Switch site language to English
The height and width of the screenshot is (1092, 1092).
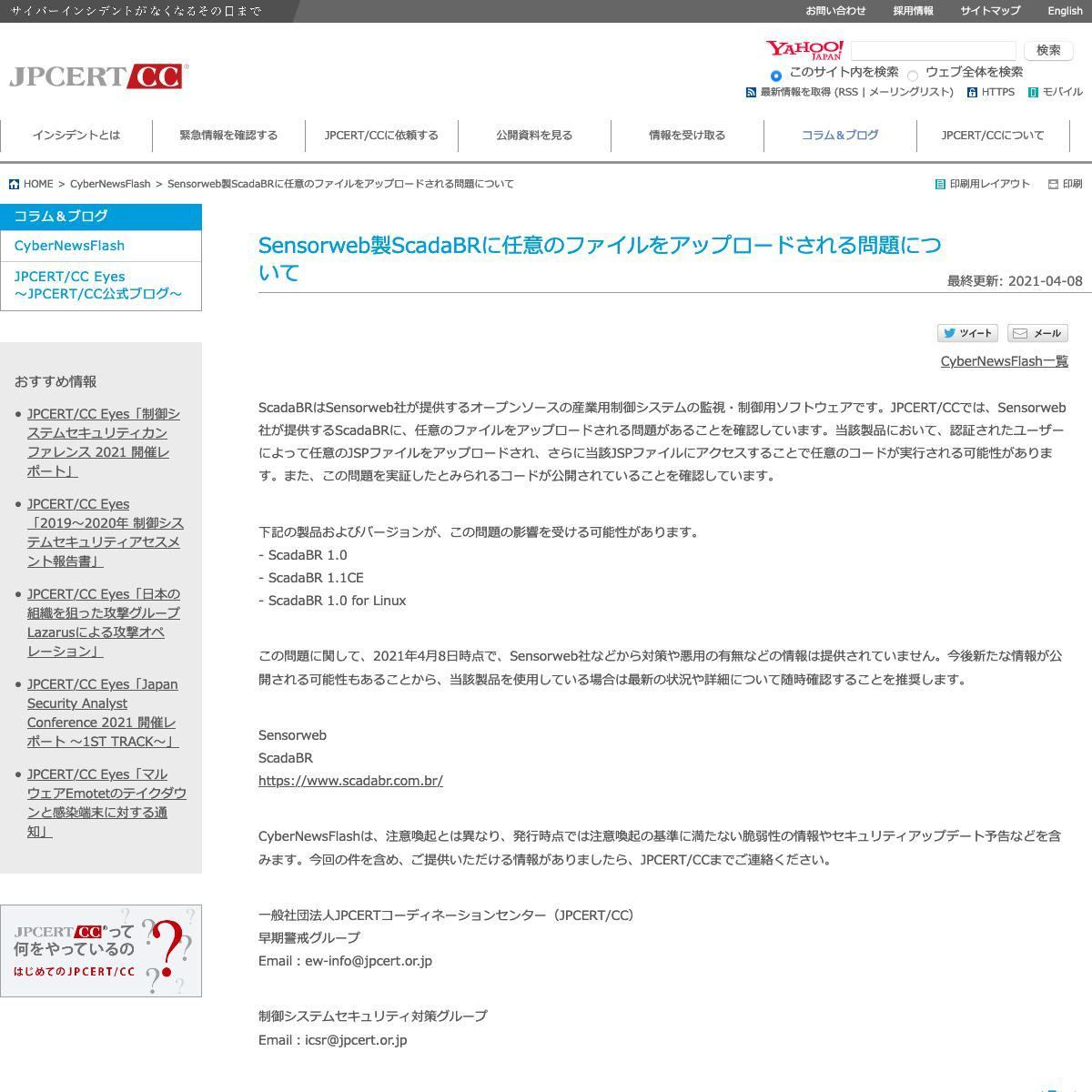(x=1065, y=11)
